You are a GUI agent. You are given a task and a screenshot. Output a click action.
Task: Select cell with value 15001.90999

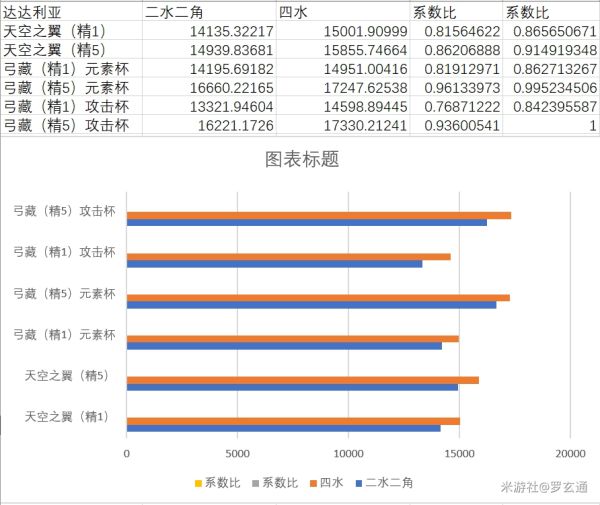[342, 31]
